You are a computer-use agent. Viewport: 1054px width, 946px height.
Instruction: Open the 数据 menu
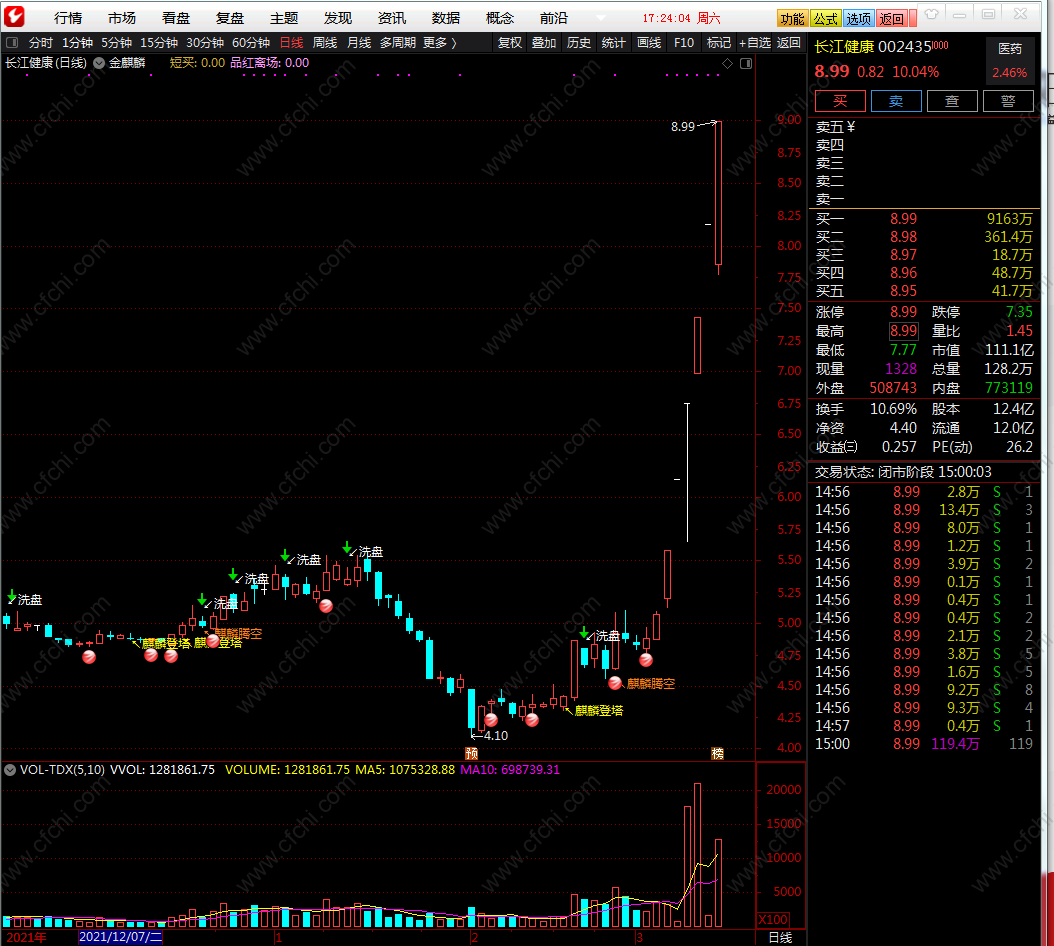point(446,18)
